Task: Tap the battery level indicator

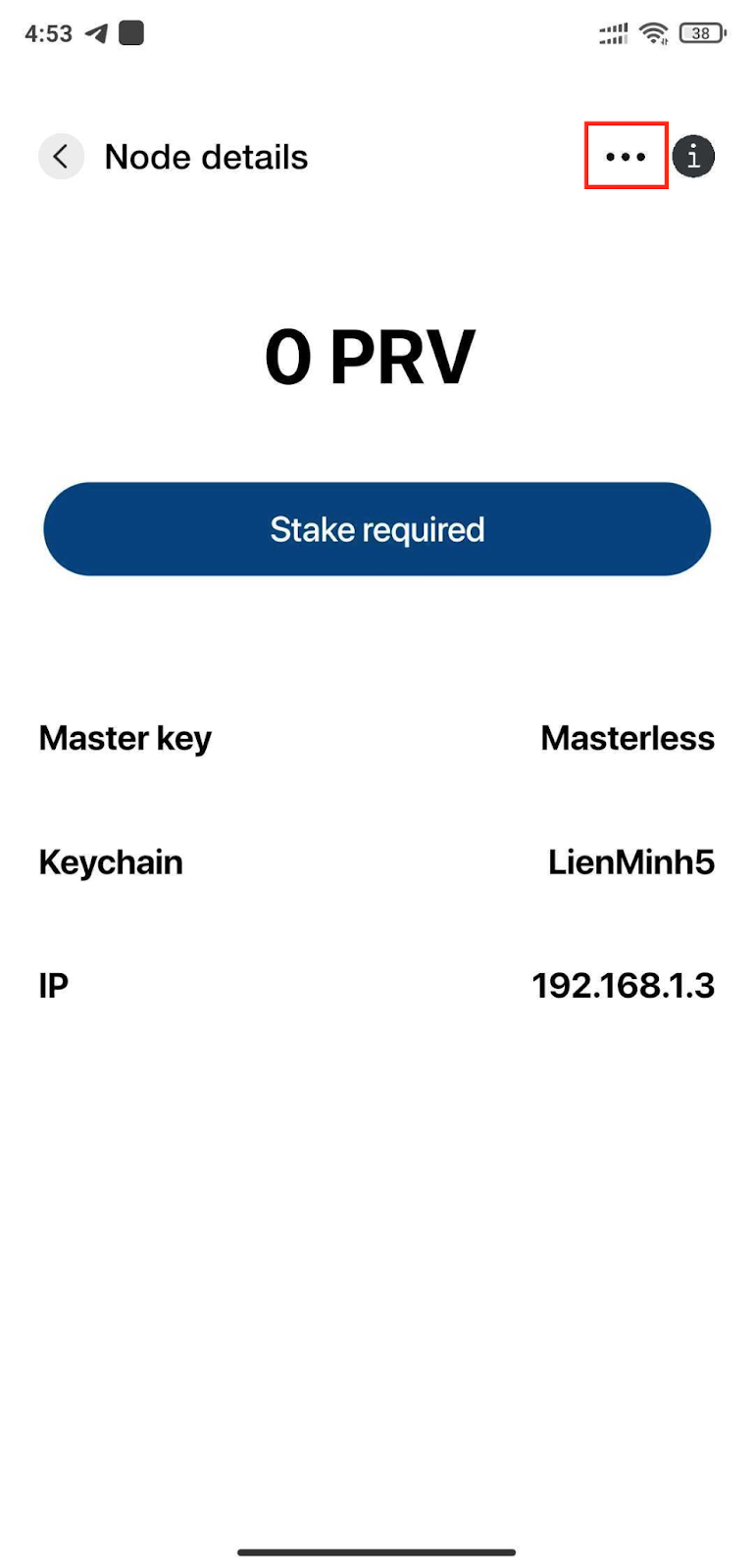Action: click(702, 33)
